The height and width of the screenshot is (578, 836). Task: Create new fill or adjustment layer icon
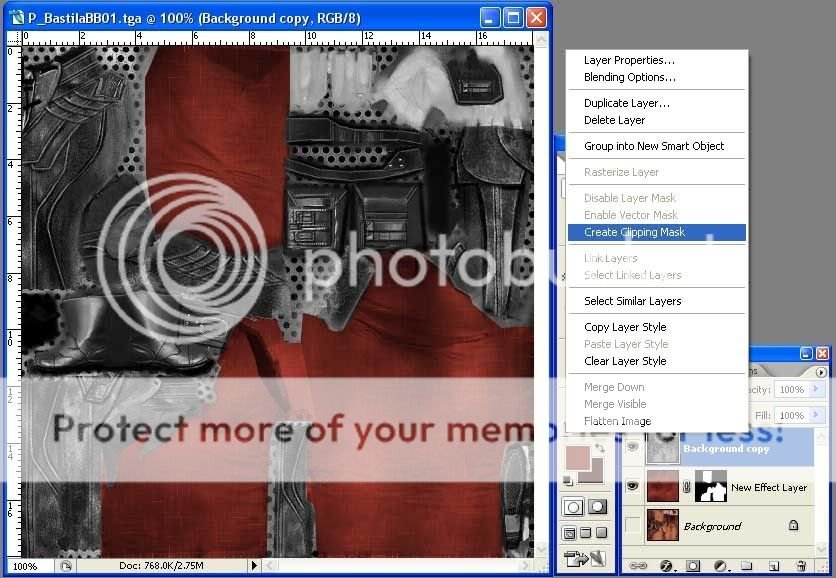tap(721, 566)
